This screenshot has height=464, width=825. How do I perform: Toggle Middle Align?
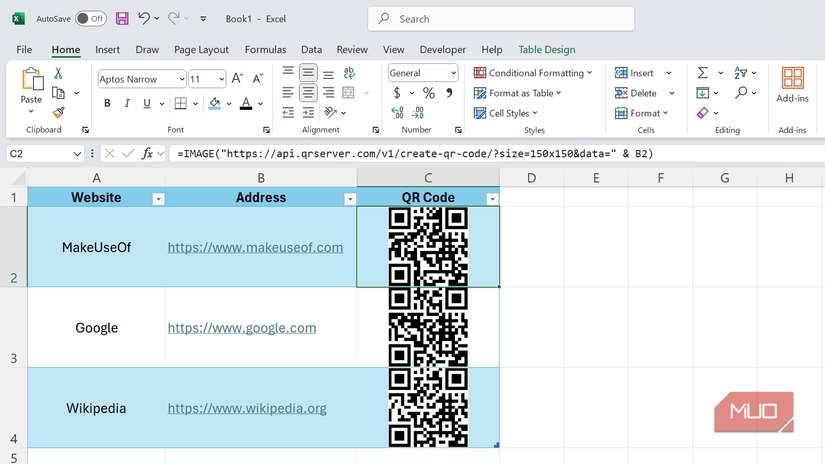click(x=308, y=73)
